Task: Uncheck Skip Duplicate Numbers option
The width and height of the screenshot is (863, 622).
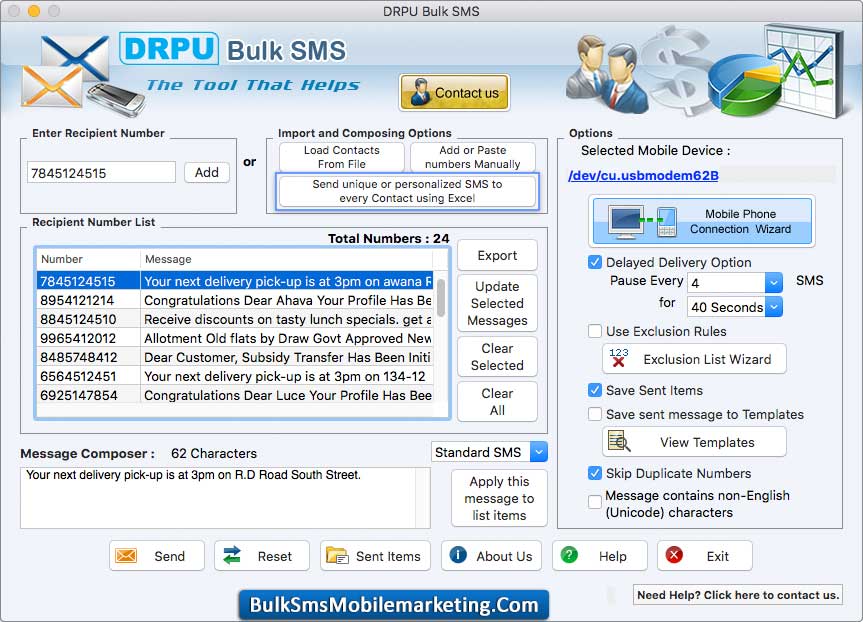Action: point(594,473)
